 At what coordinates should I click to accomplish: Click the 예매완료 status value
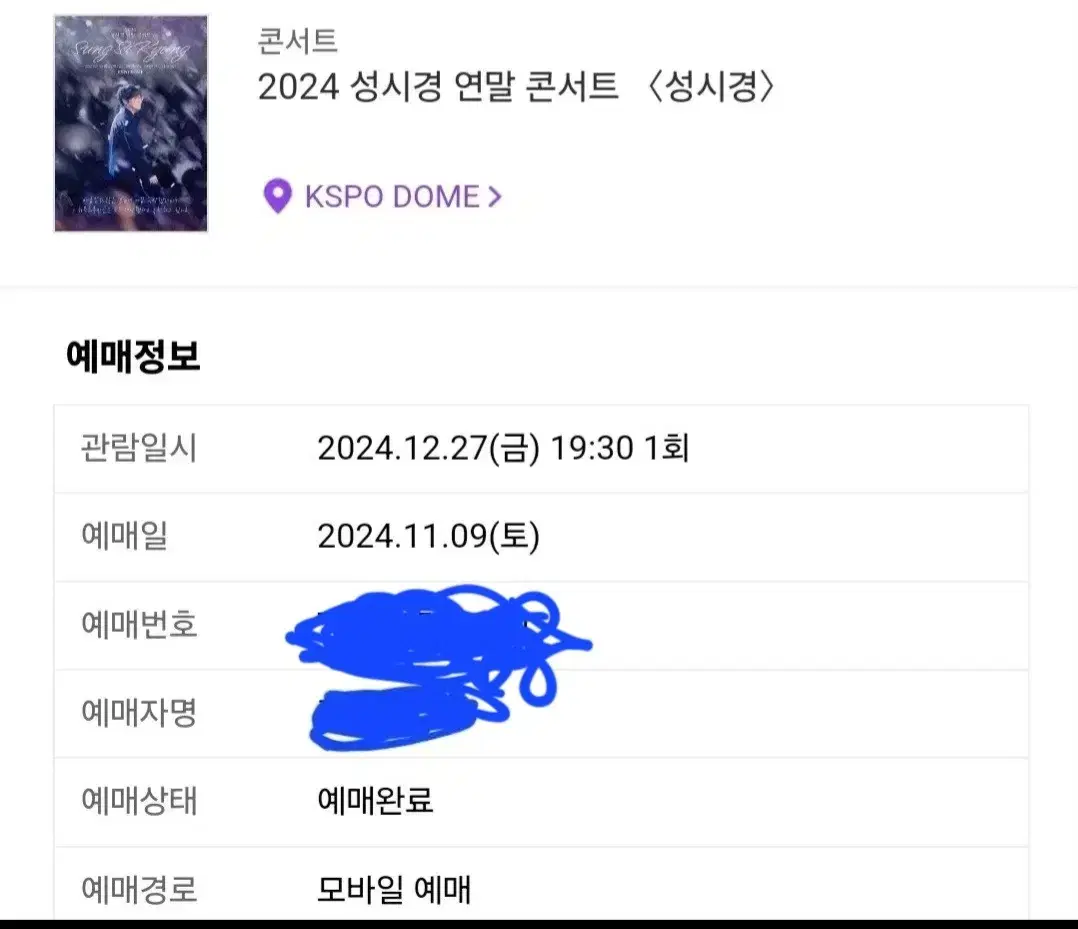(375, 801)
